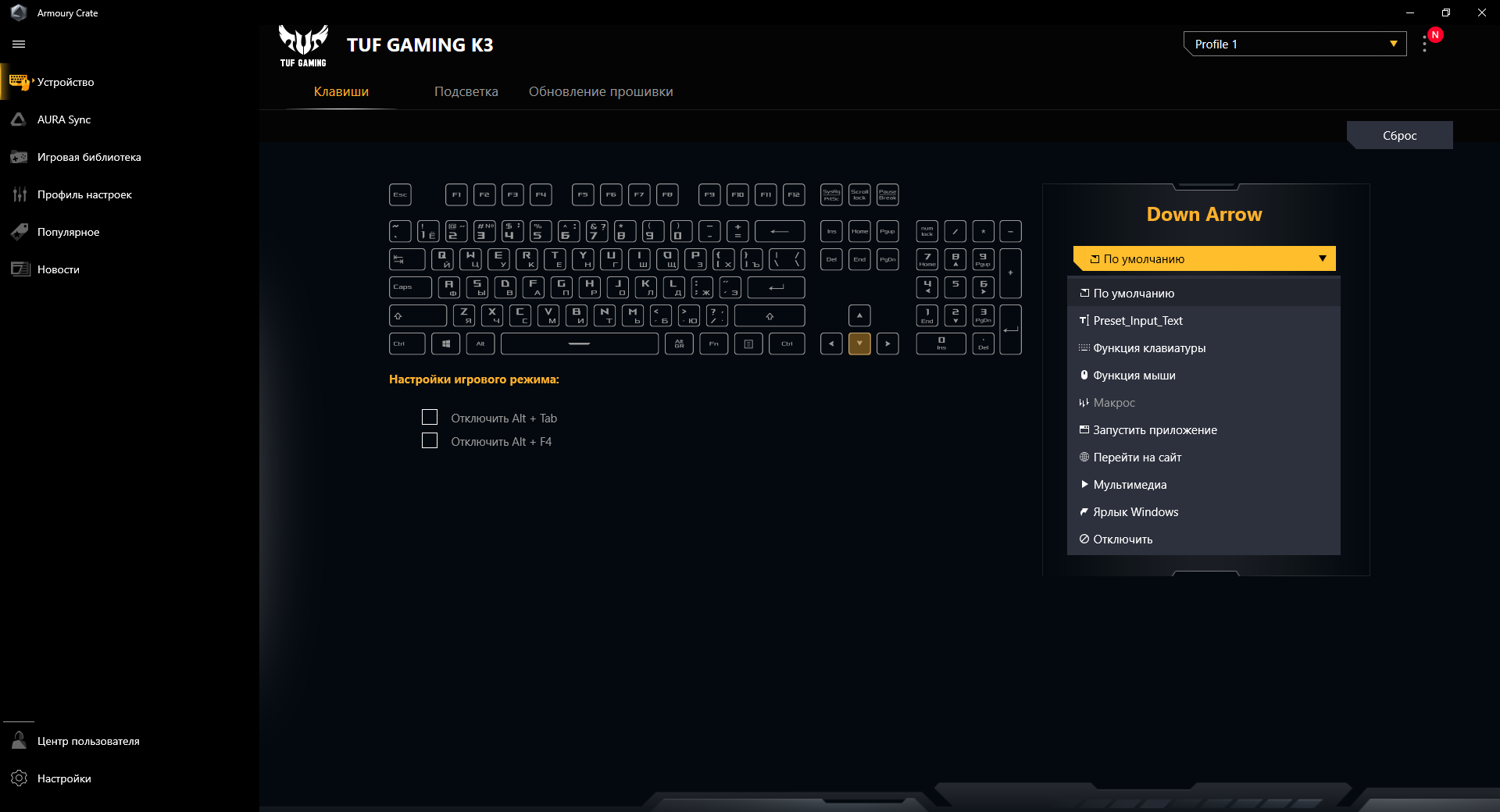Choose Функция мыши option
1500x812 pixels.
pyautogui.click(x=1204, y=376)
